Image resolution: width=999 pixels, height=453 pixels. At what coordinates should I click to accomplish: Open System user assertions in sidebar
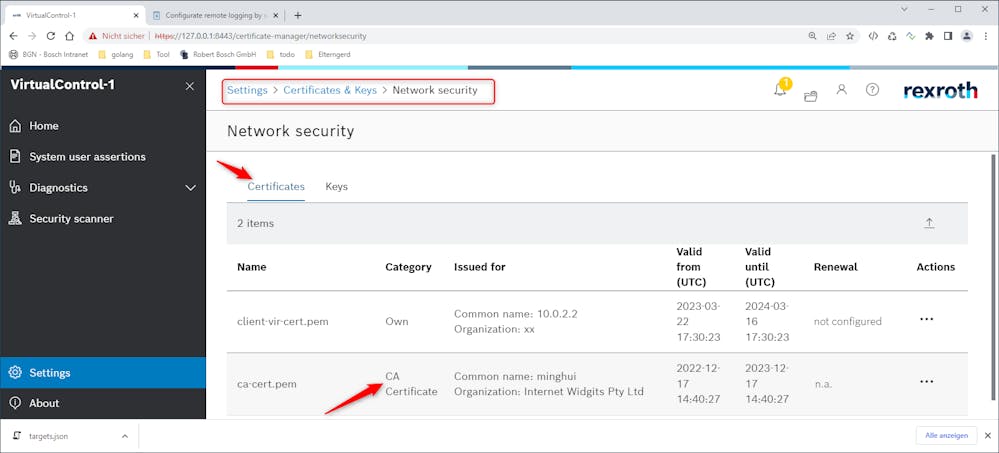(x=103, y=156)
